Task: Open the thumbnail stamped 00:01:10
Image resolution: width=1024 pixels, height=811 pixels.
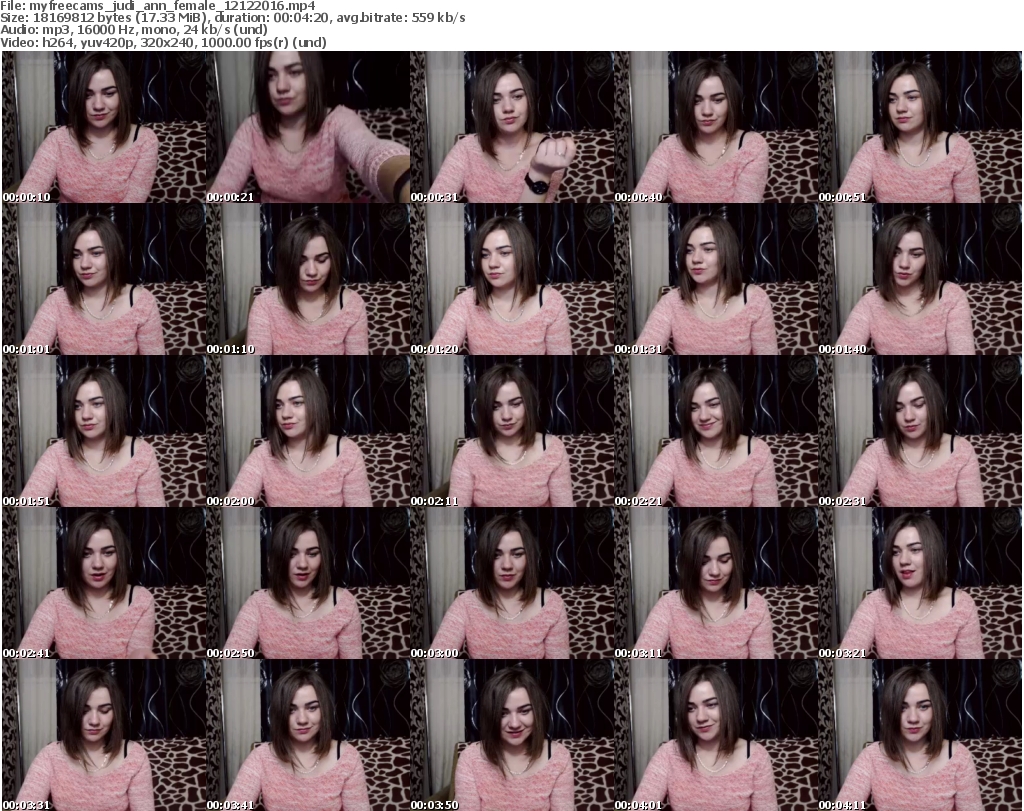Action: [308, 279]
